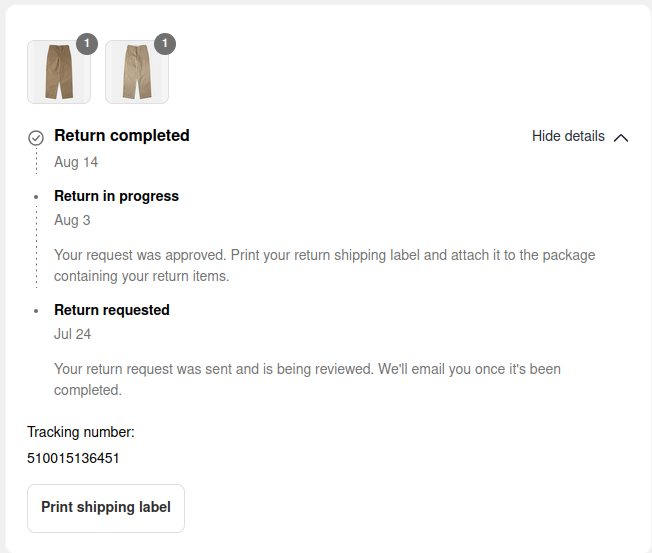Click the Tracking number label
652x553 pixels.
point(81,432)
